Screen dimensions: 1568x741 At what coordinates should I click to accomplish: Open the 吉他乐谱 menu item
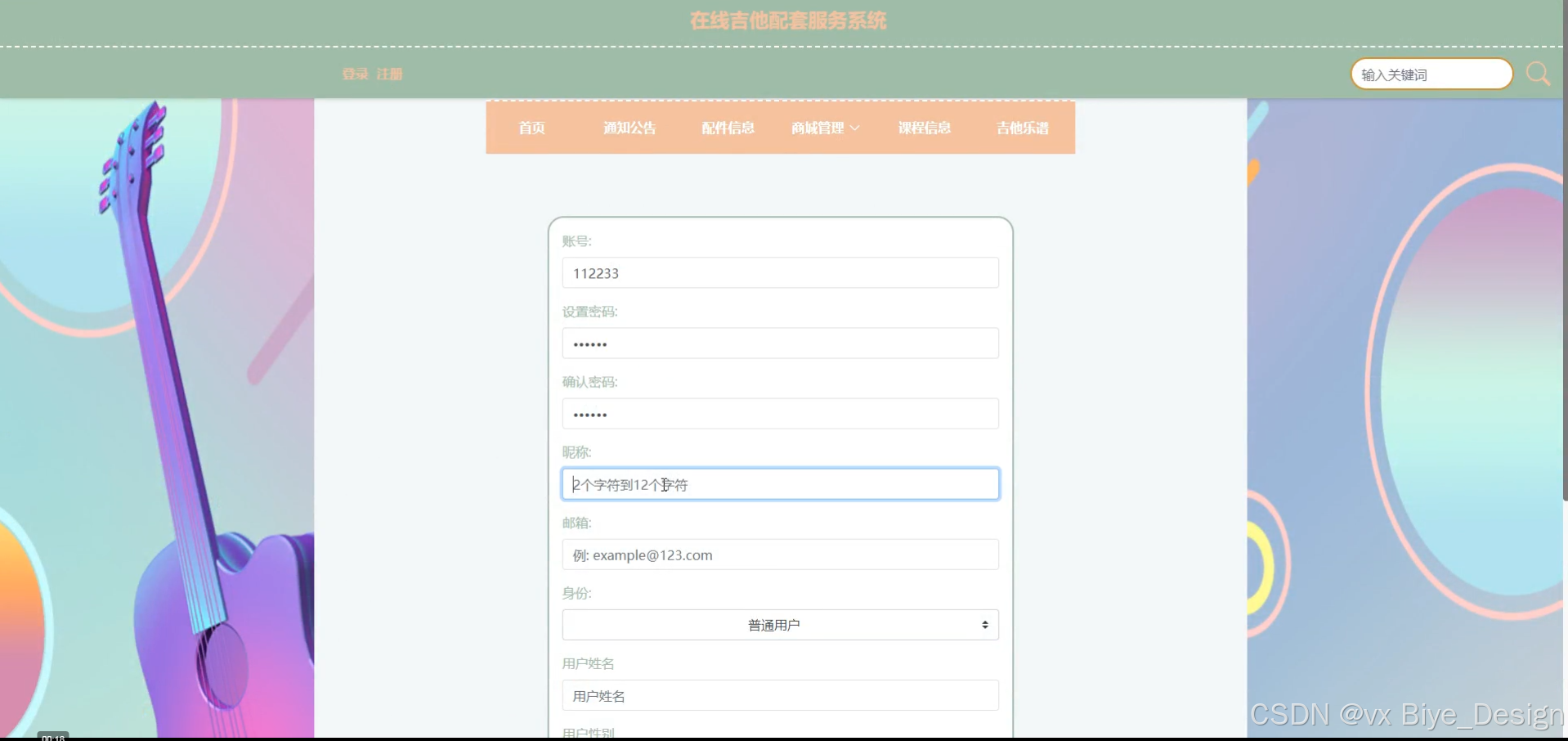(1022, 128)
